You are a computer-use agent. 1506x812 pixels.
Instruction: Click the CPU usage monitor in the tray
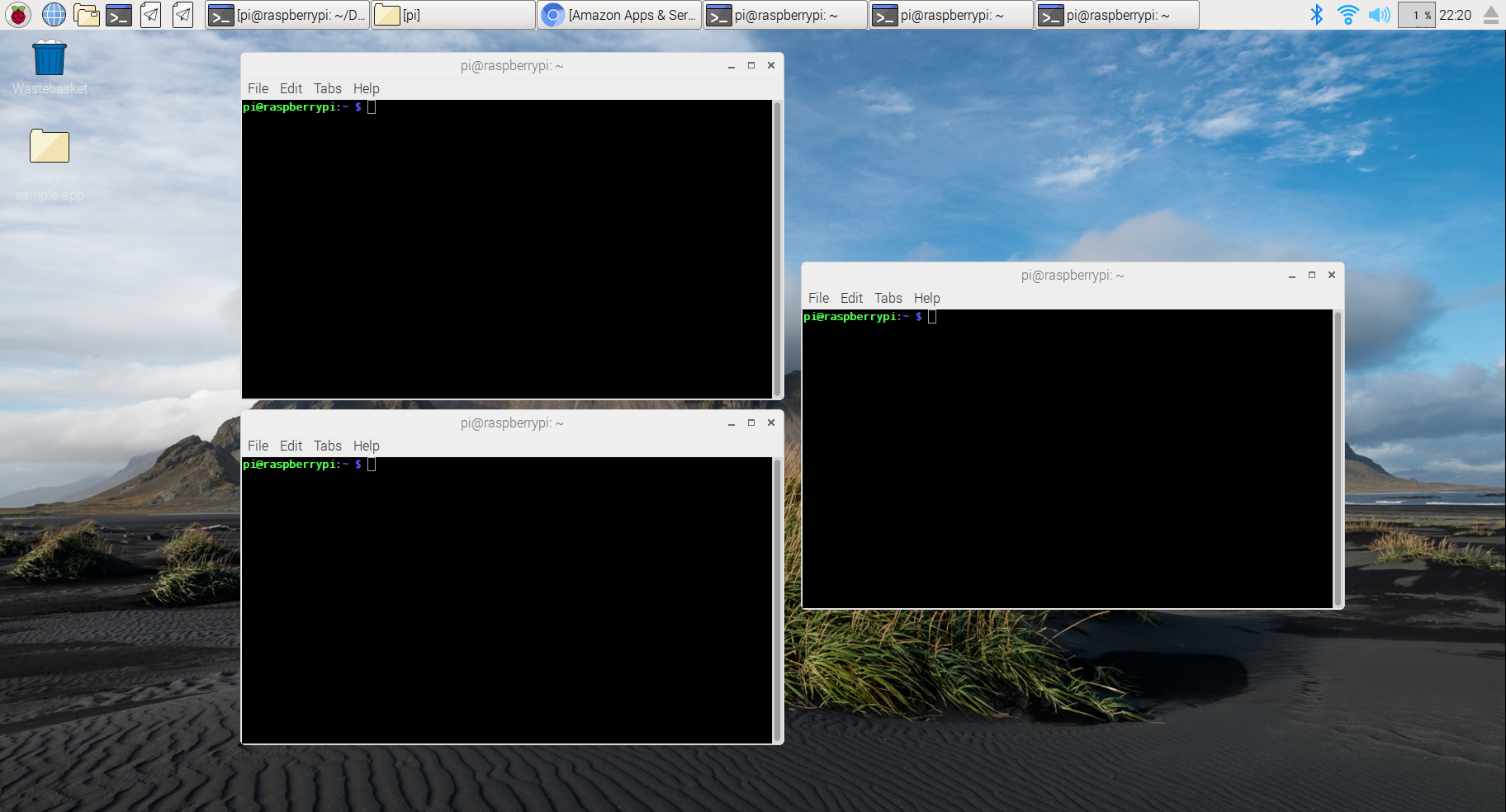pos(1416,14)
